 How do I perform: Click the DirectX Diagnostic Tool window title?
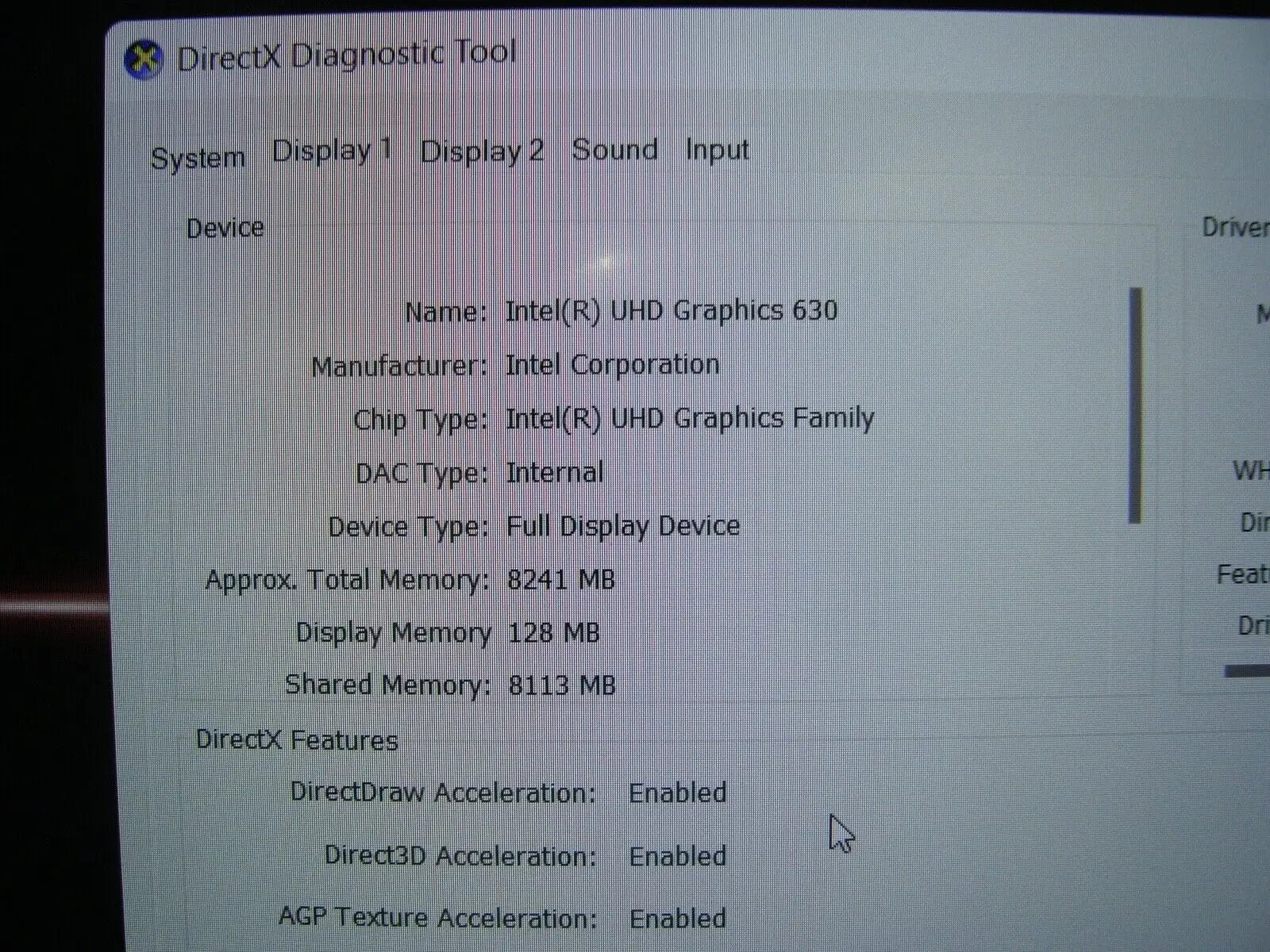pos(347,56)
